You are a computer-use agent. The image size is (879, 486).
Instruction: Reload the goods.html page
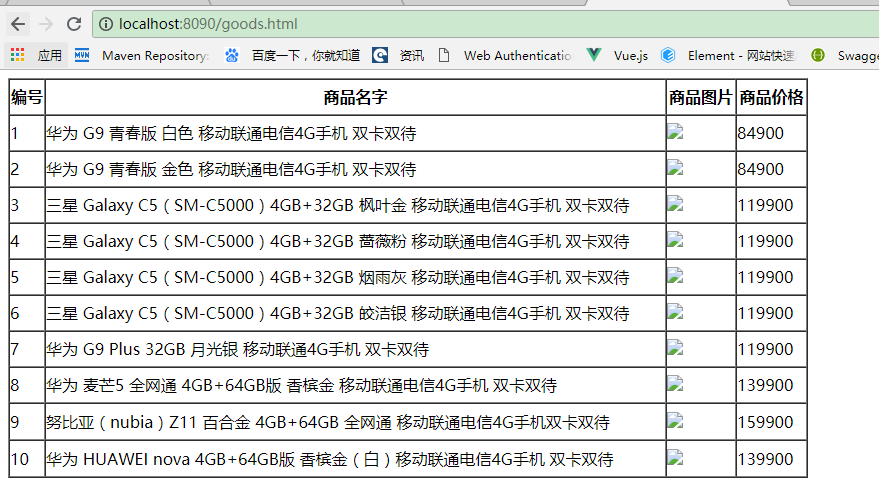74,24
